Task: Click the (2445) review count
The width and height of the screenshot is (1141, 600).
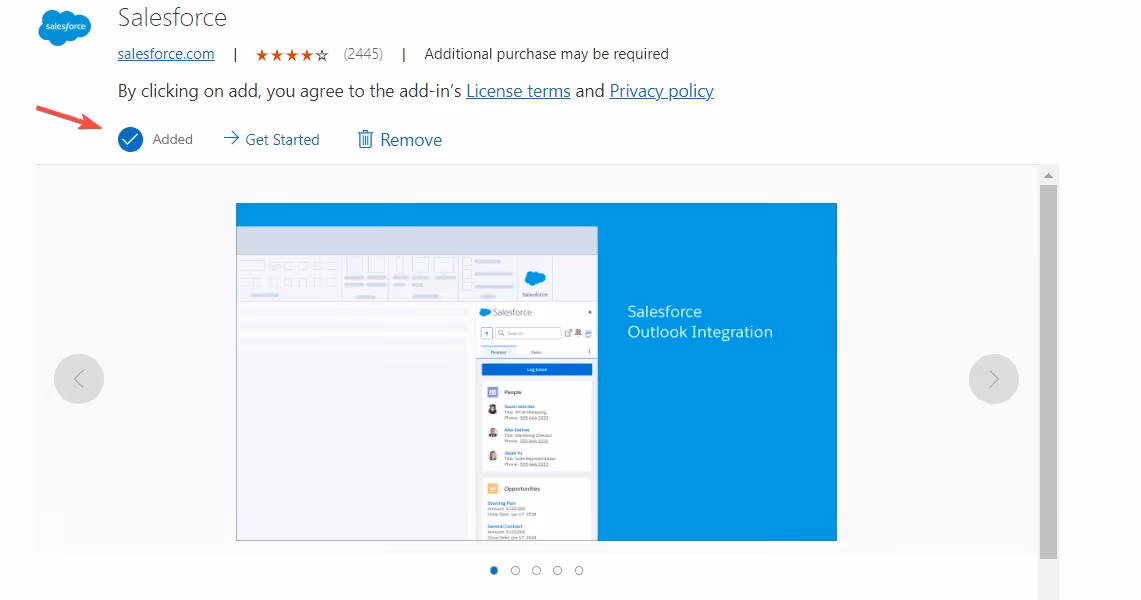Action: [363, 54]
